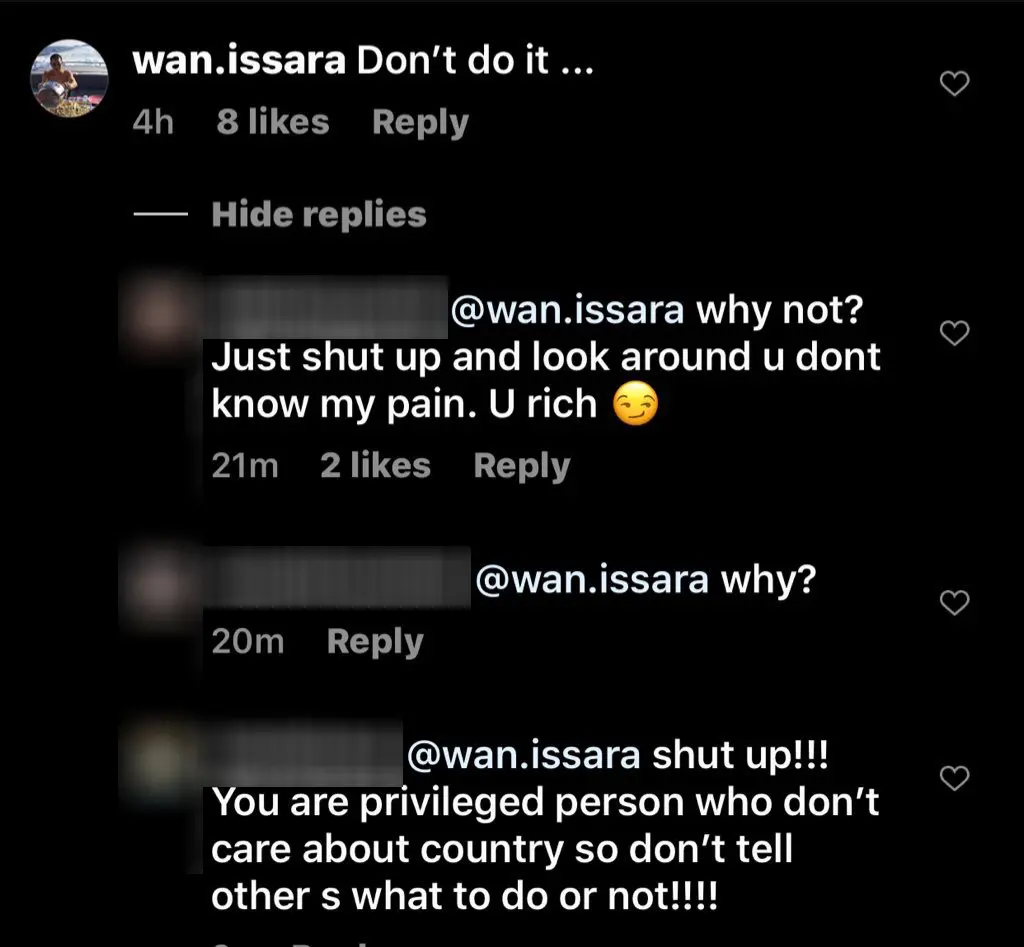Reply to the 21m old comment

[x=522, y=466]
